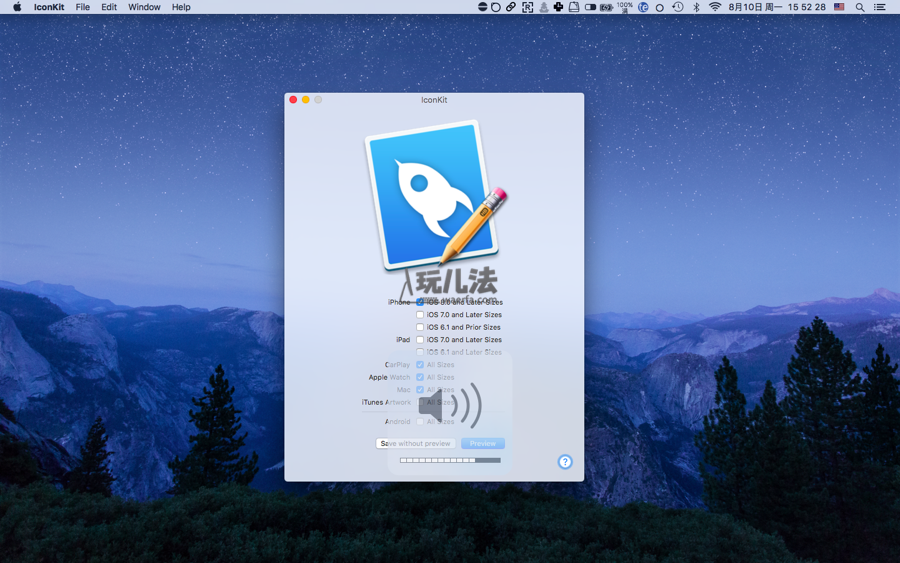900x563 pixels.
Task: Click the chain-link icon in menu bar
Action: [x=510, y=7]
